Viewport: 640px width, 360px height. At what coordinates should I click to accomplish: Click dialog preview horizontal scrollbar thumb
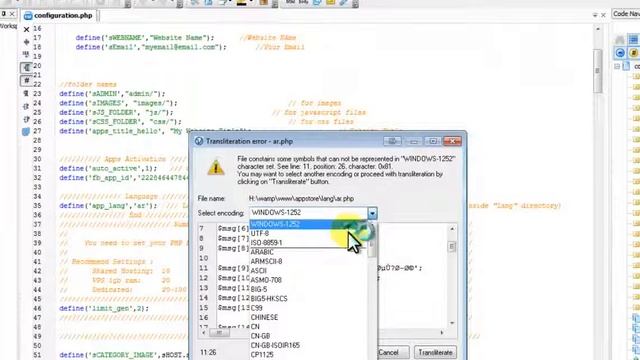(219, 333)
